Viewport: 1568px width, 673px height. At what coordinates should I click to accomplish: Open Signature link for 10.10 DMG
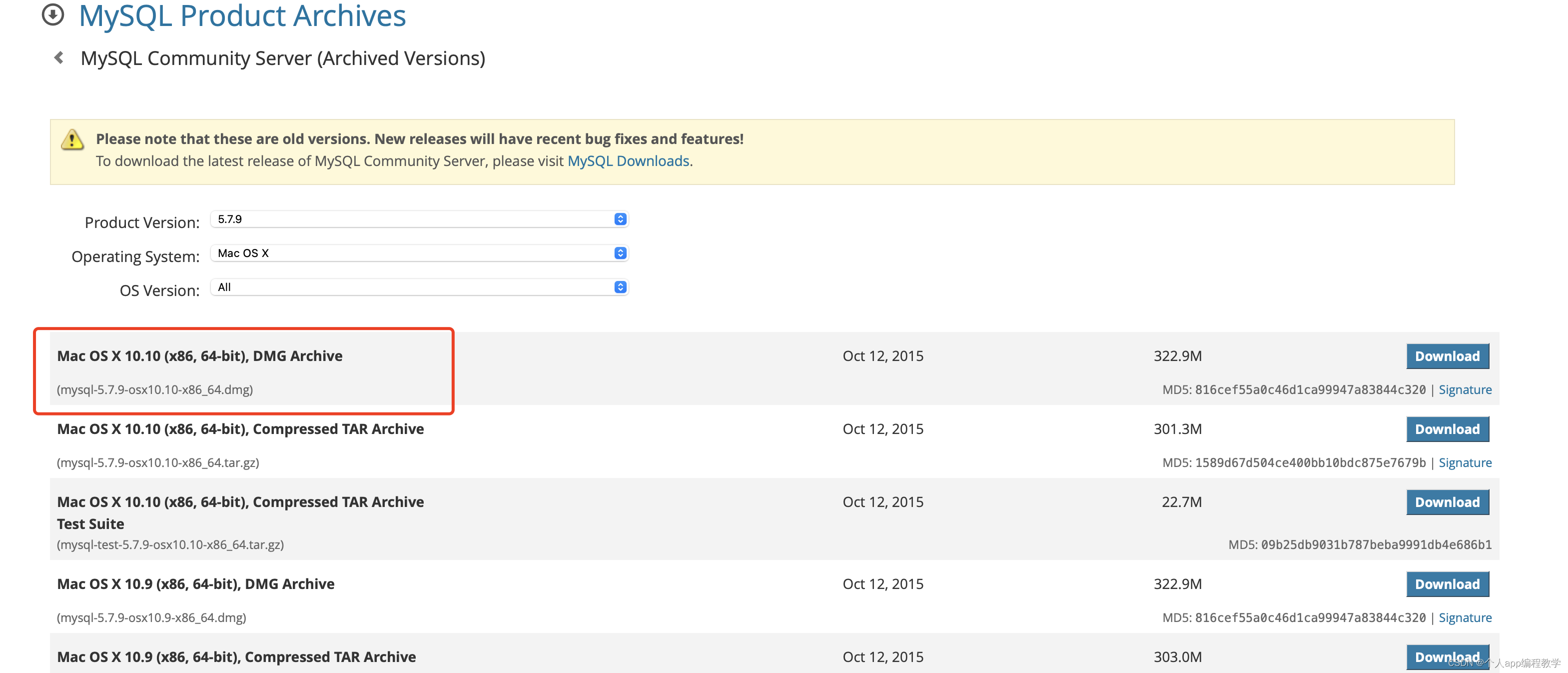tap(1464, 390)
